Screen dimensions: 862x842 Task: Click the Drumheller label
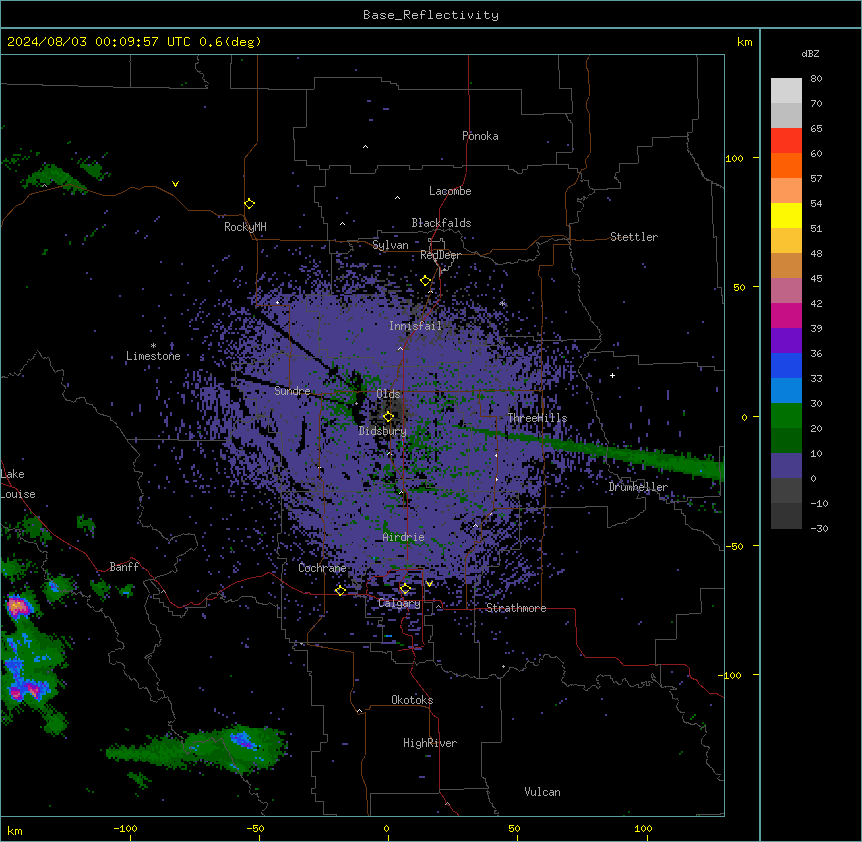(x=638, y=487)
